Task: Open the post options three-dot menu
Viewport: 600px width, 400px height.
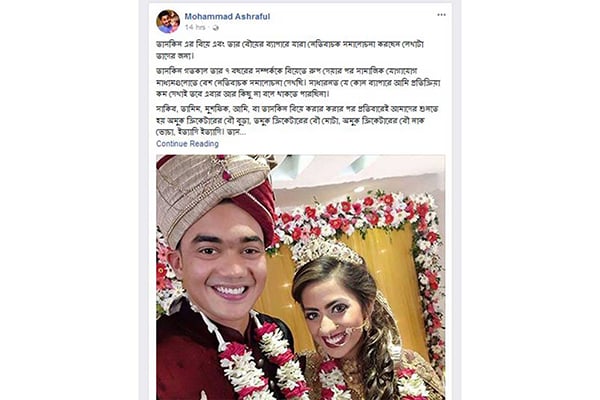Action: [441, 15]
